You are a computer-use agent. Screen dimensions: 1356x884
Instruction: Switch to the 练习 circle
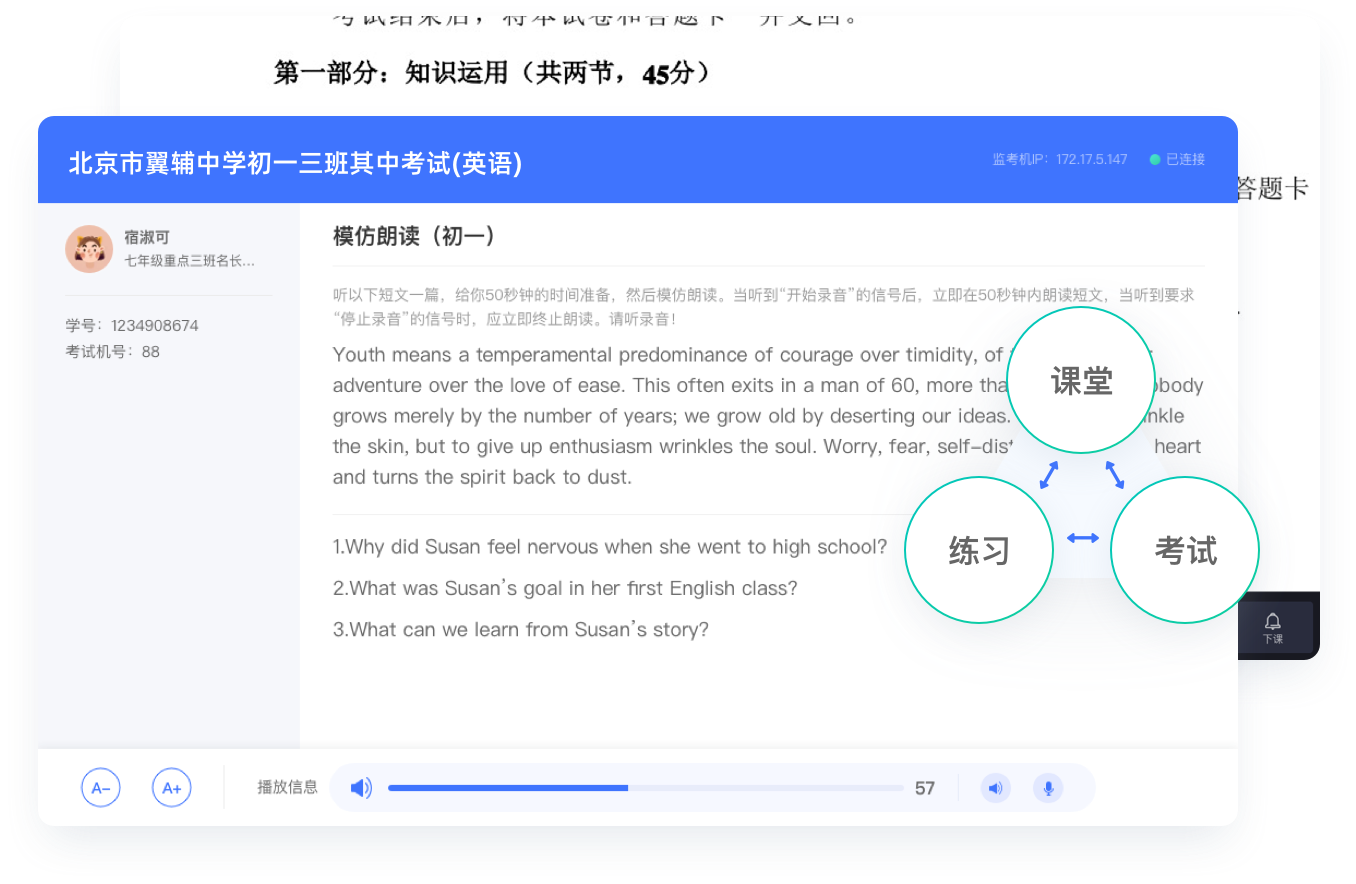(978, 550)
